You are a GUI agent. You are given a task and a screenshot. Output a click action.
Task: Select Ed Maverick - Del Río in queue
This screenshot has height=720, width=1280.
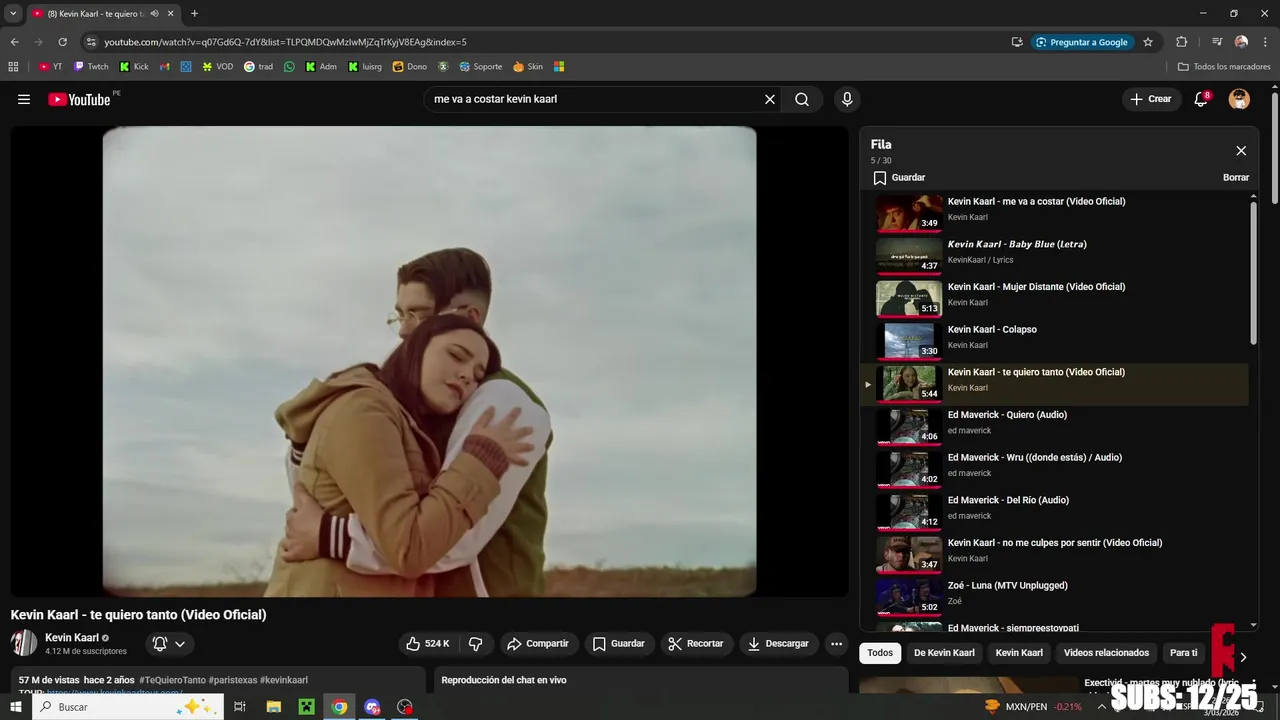pyautogui.click(x=1055, y=512)
